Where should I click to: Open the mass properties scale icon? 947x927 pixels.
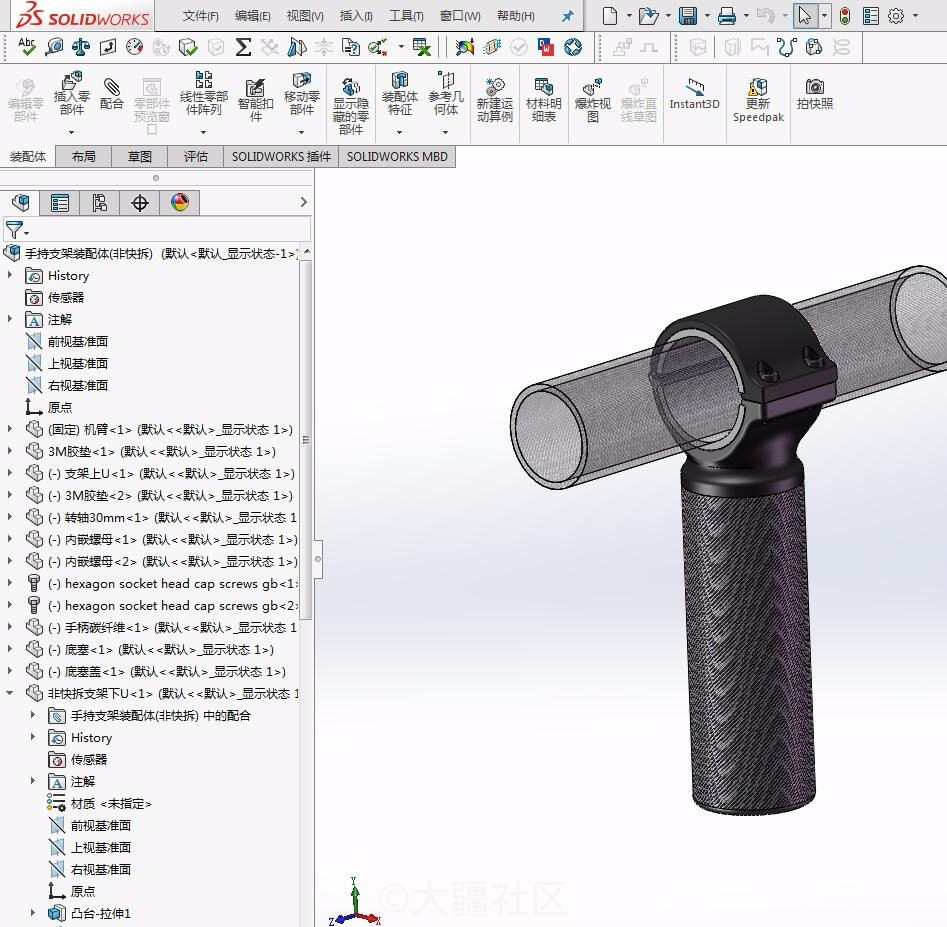pos(81,47)
